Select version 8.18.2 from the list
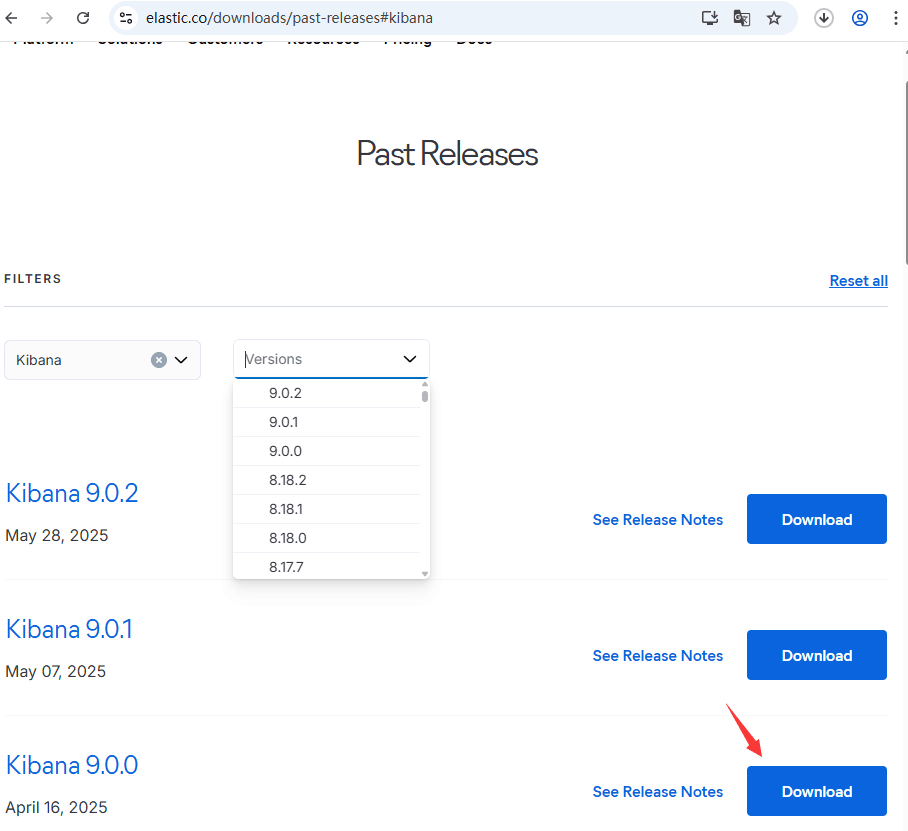The width and height of the screenshot is (908, 831). point(327,480)
